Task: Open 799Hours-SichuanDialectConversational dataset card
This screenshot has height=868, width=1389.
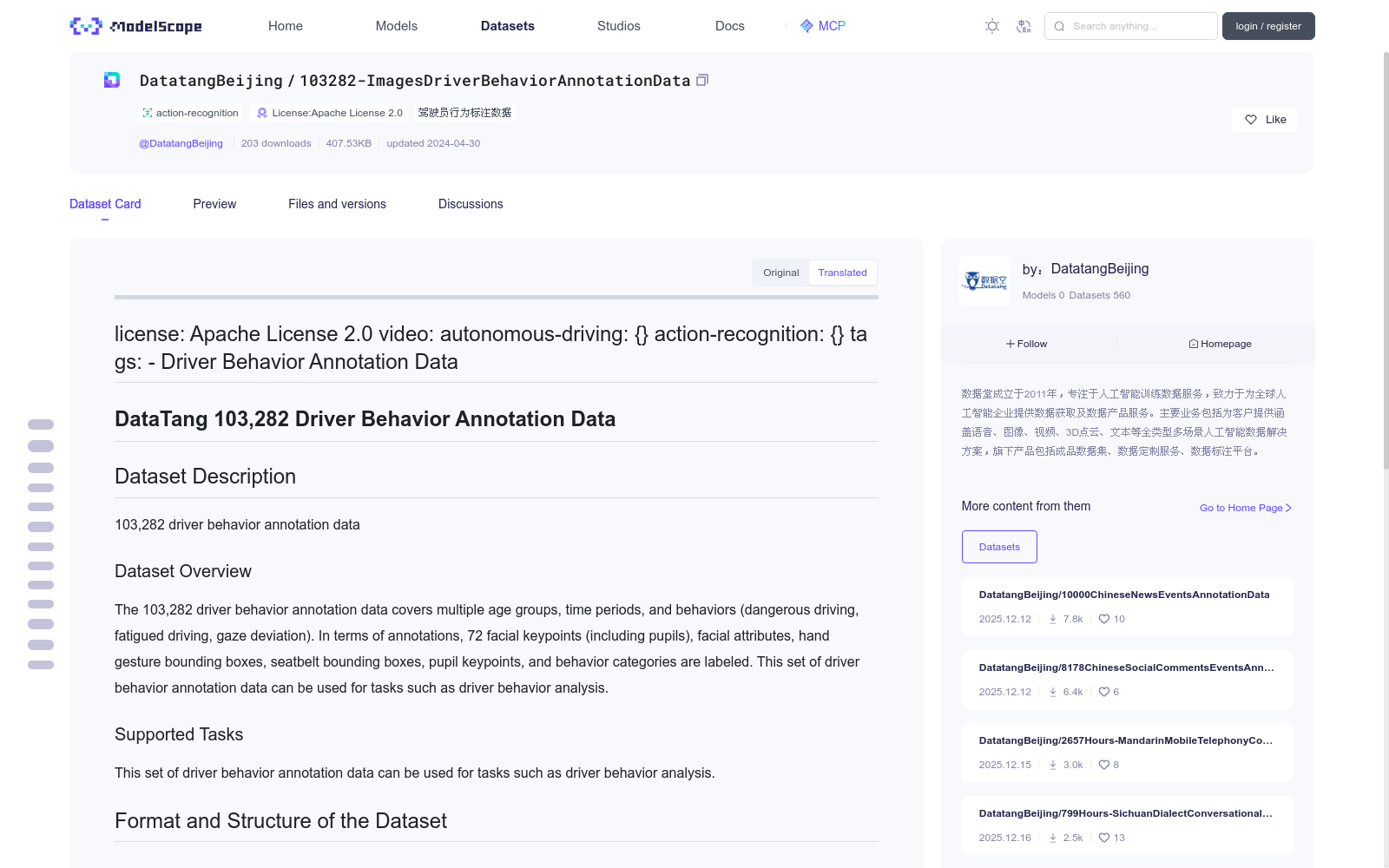Action: [1127, 825]
